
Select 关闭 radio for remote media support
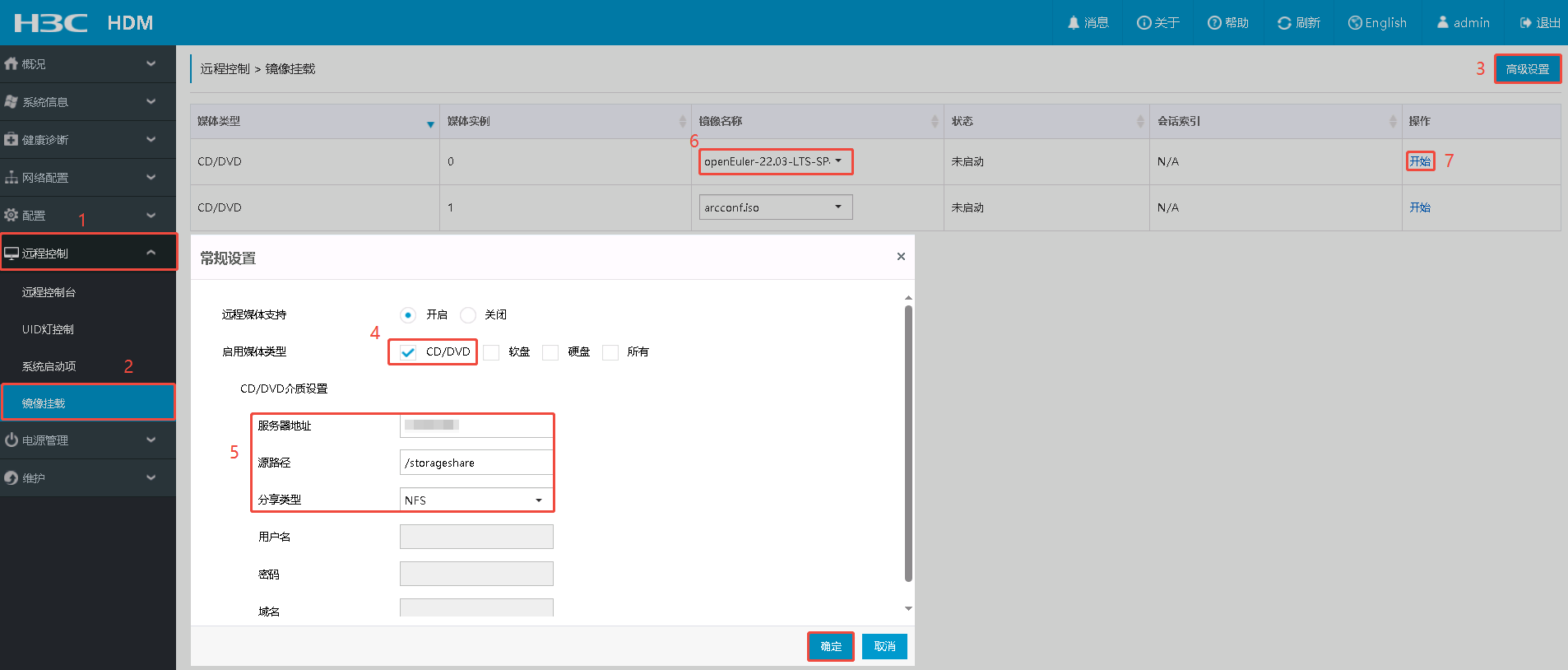pyautogui.click(x=468, y=315)
